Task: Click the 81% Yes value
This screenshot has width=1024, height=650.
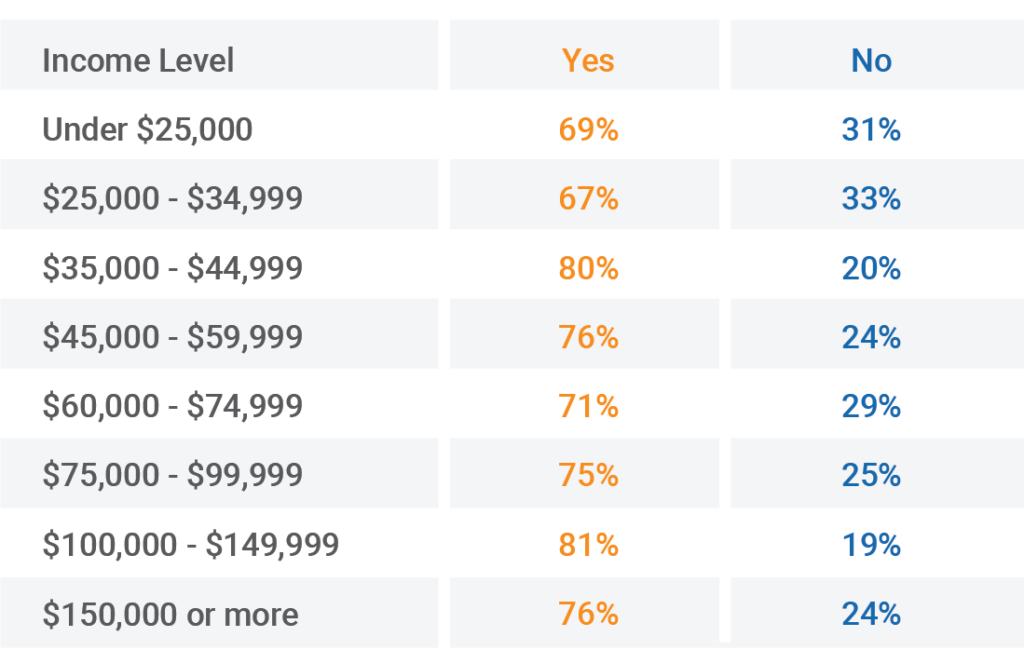Action: click(x=588, y=545)
